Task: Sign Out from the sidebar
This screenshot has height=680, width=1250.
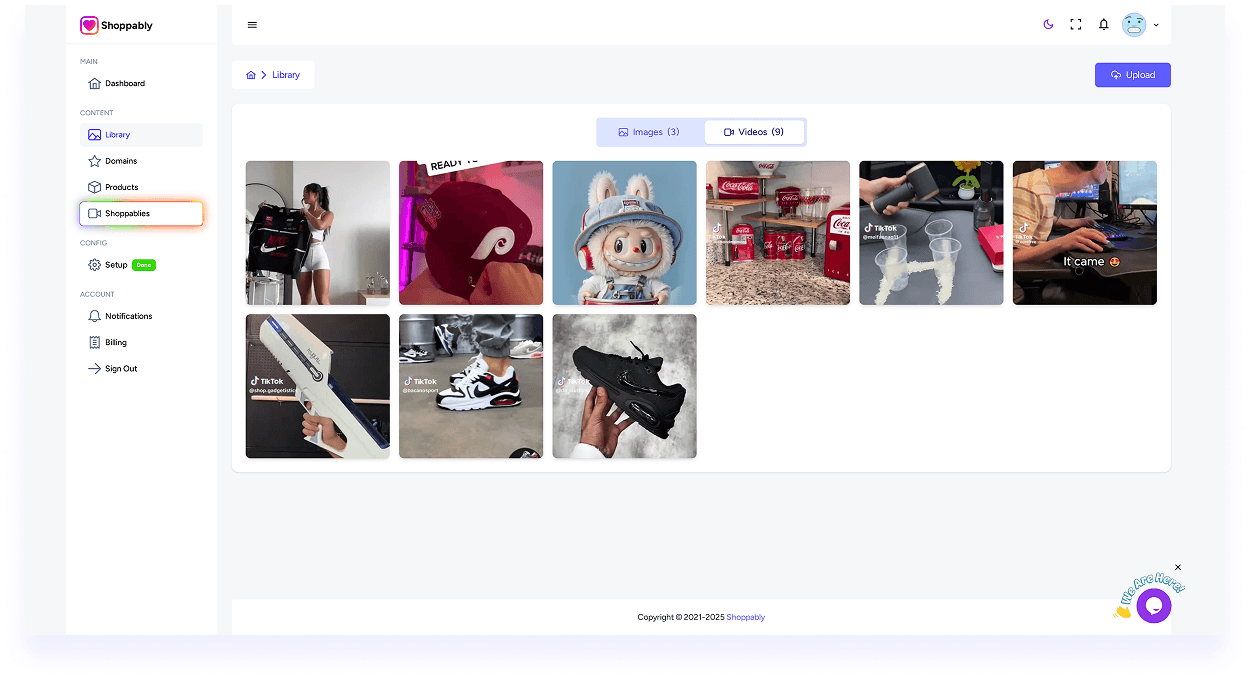Action: click(93, 368)
